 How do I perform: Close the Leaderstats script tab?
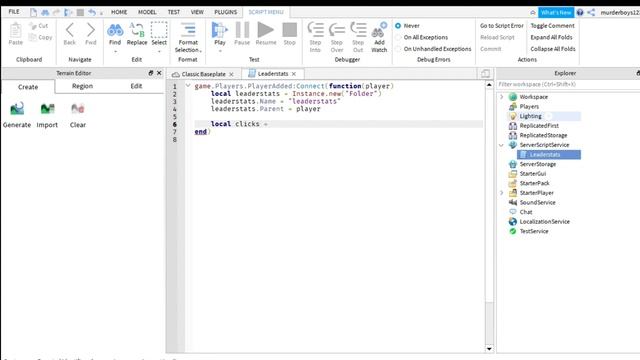click(293, 74)
